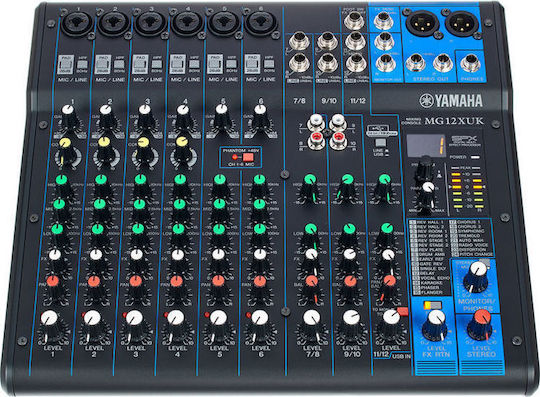Enable the channel 2 HPF 80Hz switch
This screenshot has width=540, height=397.
click(x=119, y=64)
